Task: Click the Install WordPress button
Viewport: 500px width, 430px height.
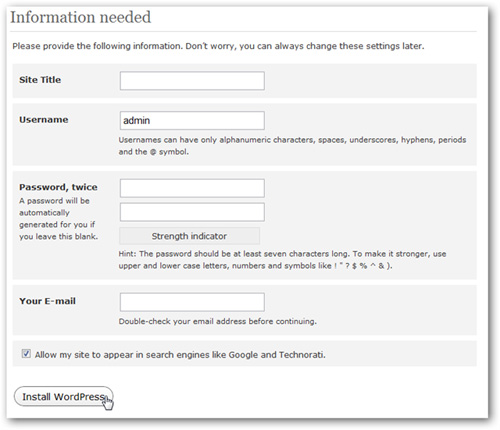Action: click(63, 396)
